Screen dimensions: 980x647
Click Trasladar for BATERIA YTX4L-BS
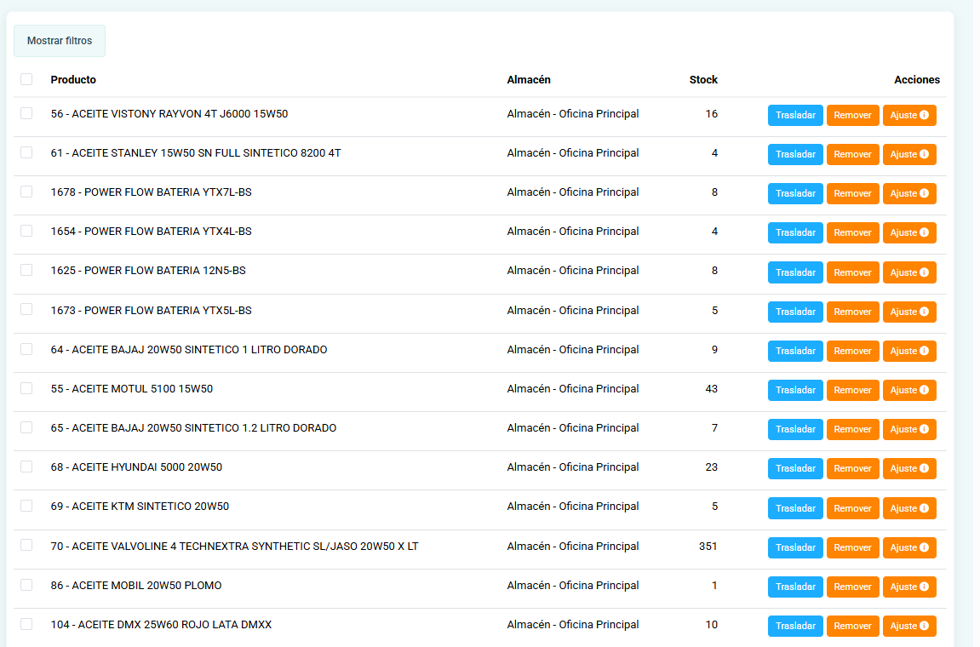(795, 233)
